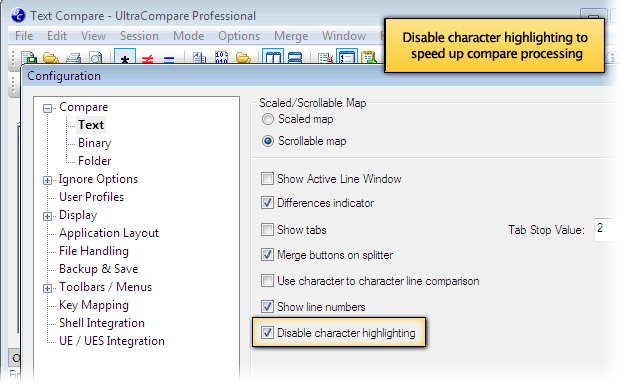The height and width of the screenshot is (388, 625).
Task: Click the Tab Stop Value input field
Action: [607, 229]
